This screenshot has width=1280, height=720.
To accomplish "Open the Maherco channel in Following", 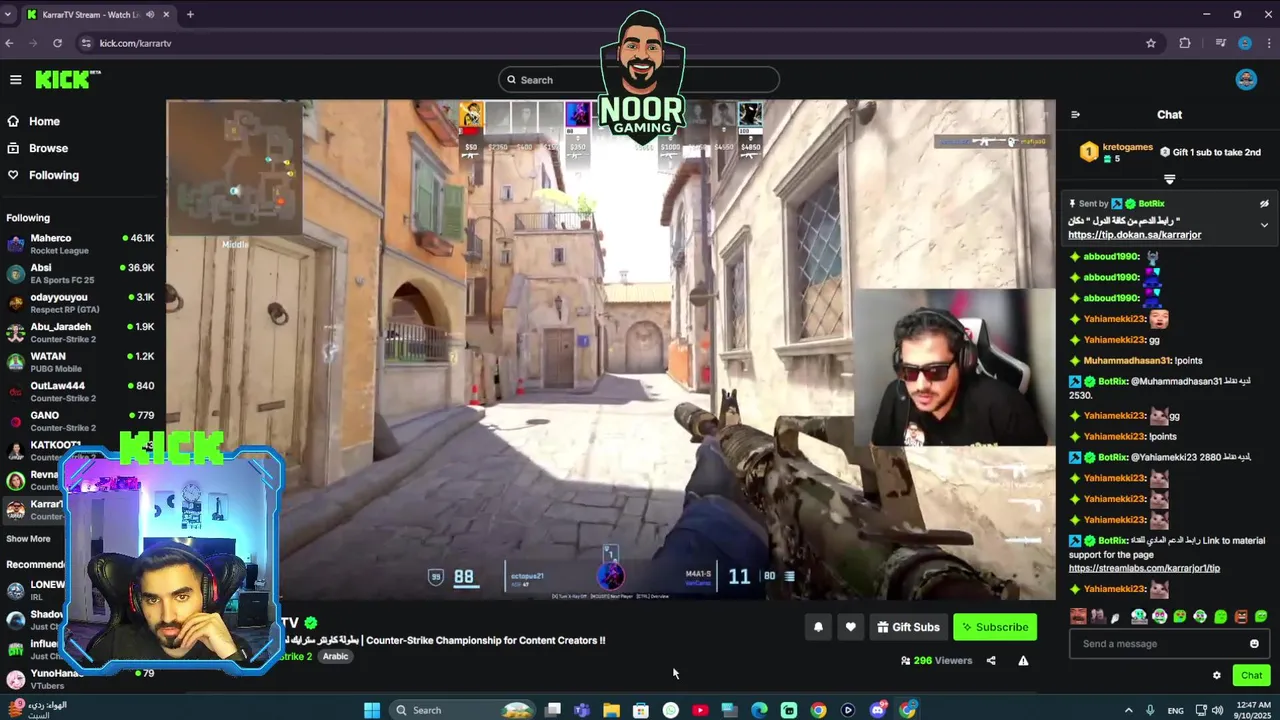I will click(x=80, y=244).
